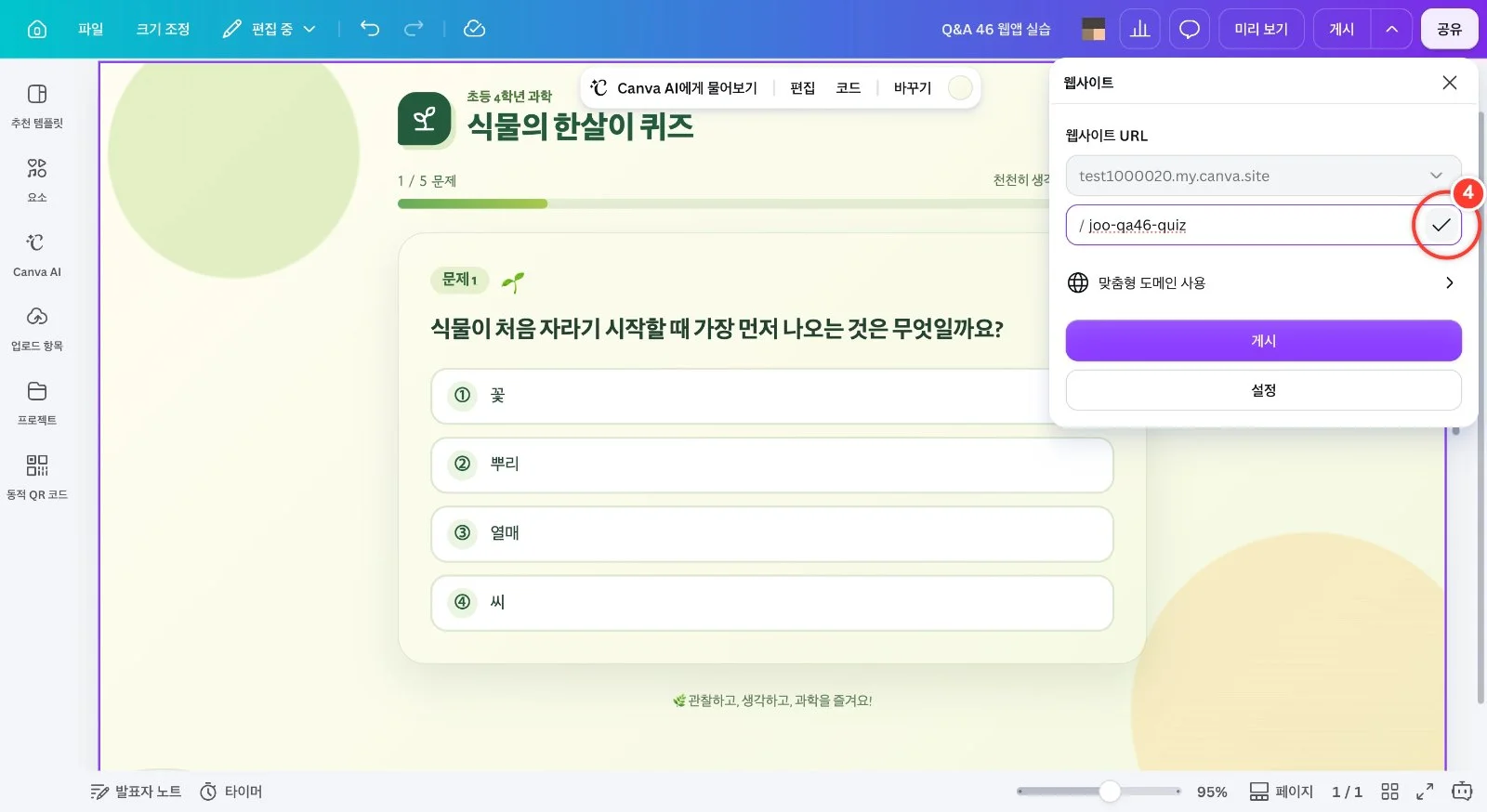Go to the Canva home icon
Image resolution: width=1487 pixels, height=812 pixels.
pos(37,29)
